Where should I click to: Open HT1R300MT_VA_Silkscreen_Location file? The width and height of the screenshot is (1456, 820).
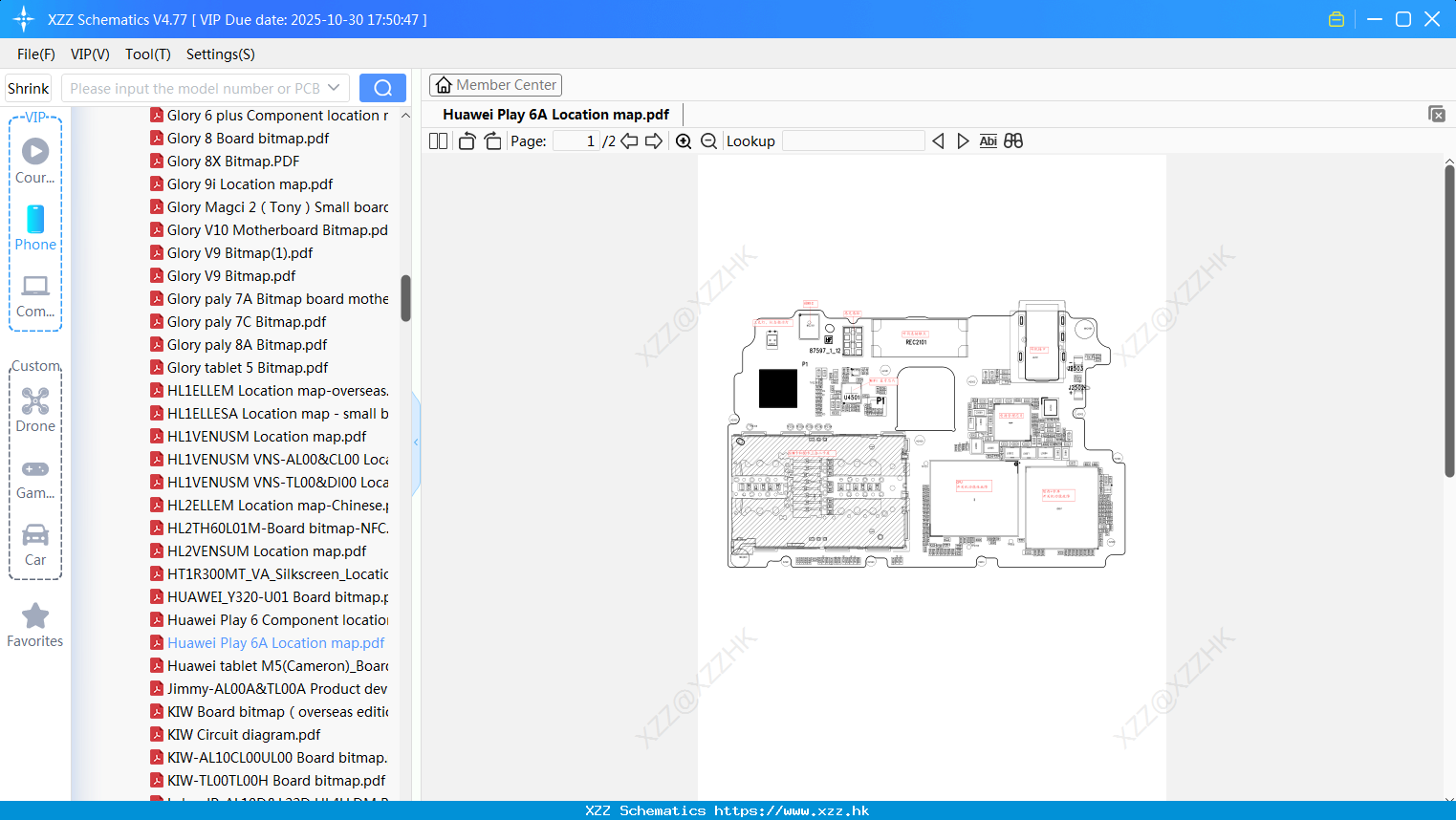pyautogui.click(x=278, y=573)
